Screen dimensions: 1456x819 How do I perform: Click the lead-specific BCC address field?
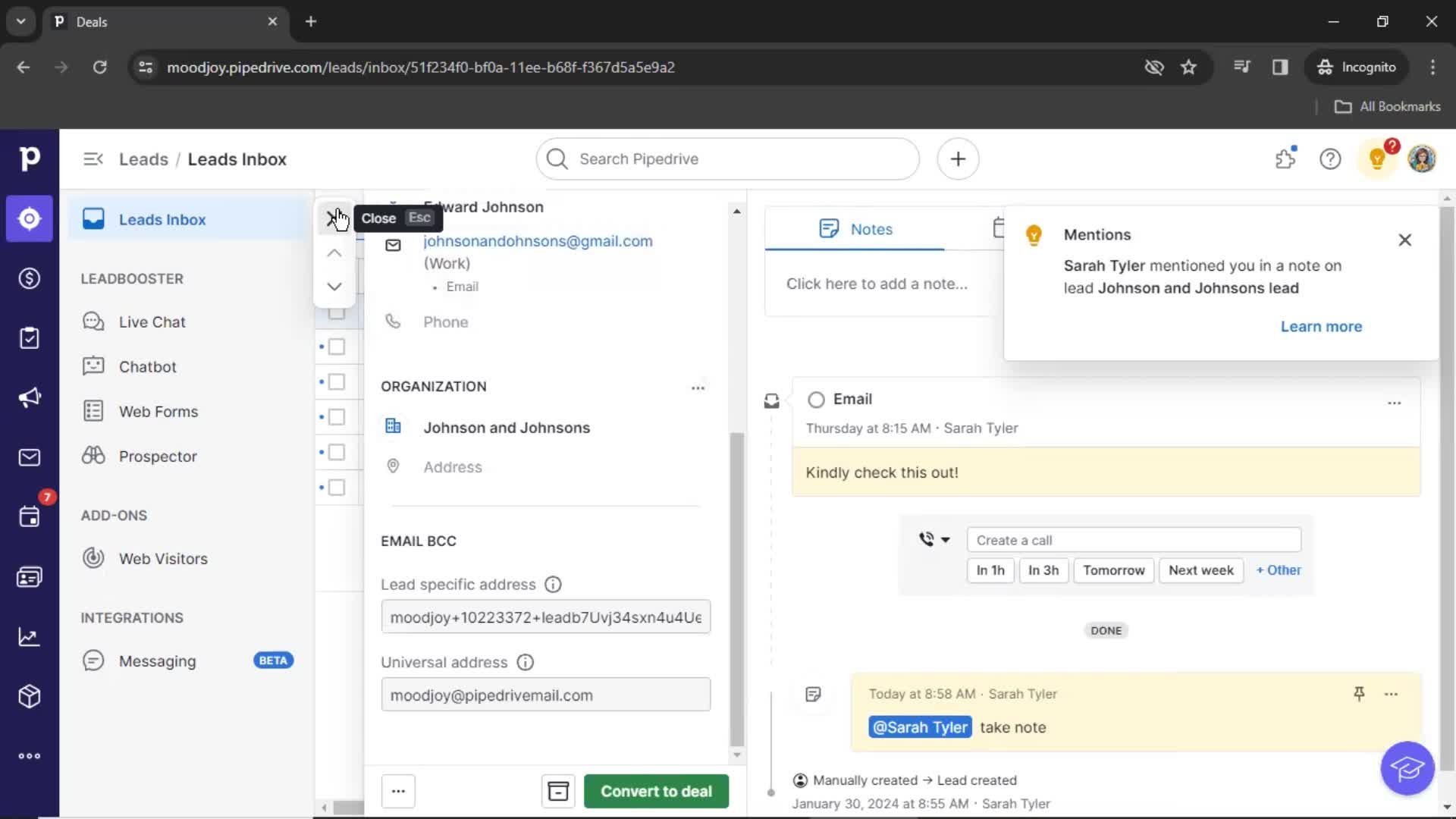(545, 617)
